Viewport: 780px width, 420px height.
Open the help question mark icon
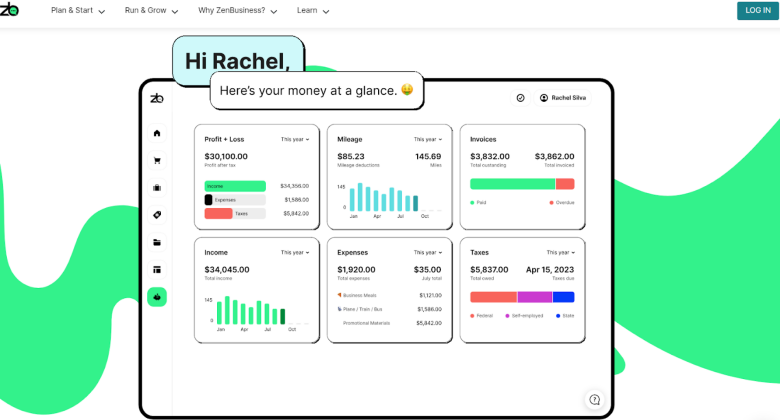click(x=594, y=400)
